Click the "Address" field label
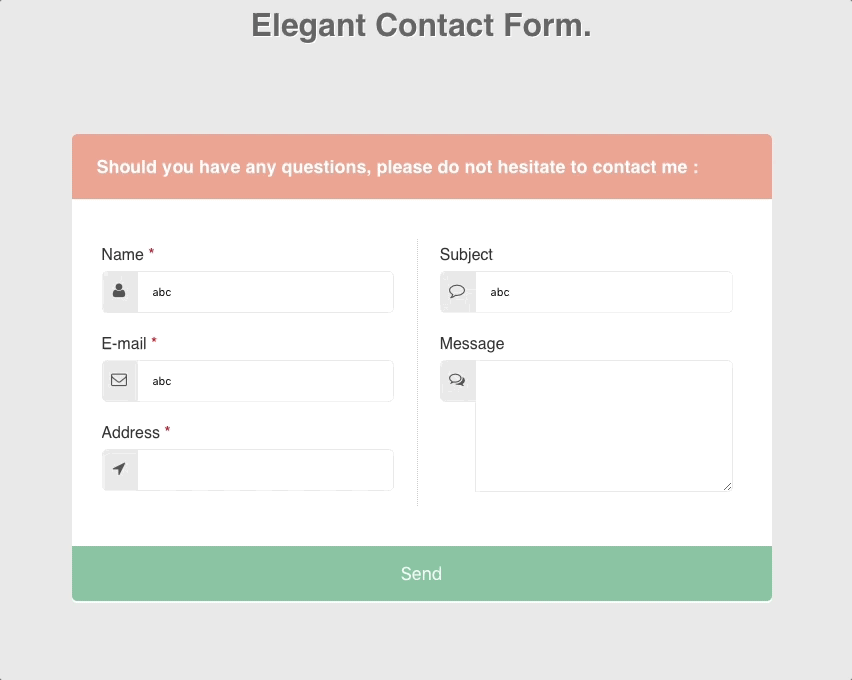Screen dimensions: 852x680 click(130, 432)
